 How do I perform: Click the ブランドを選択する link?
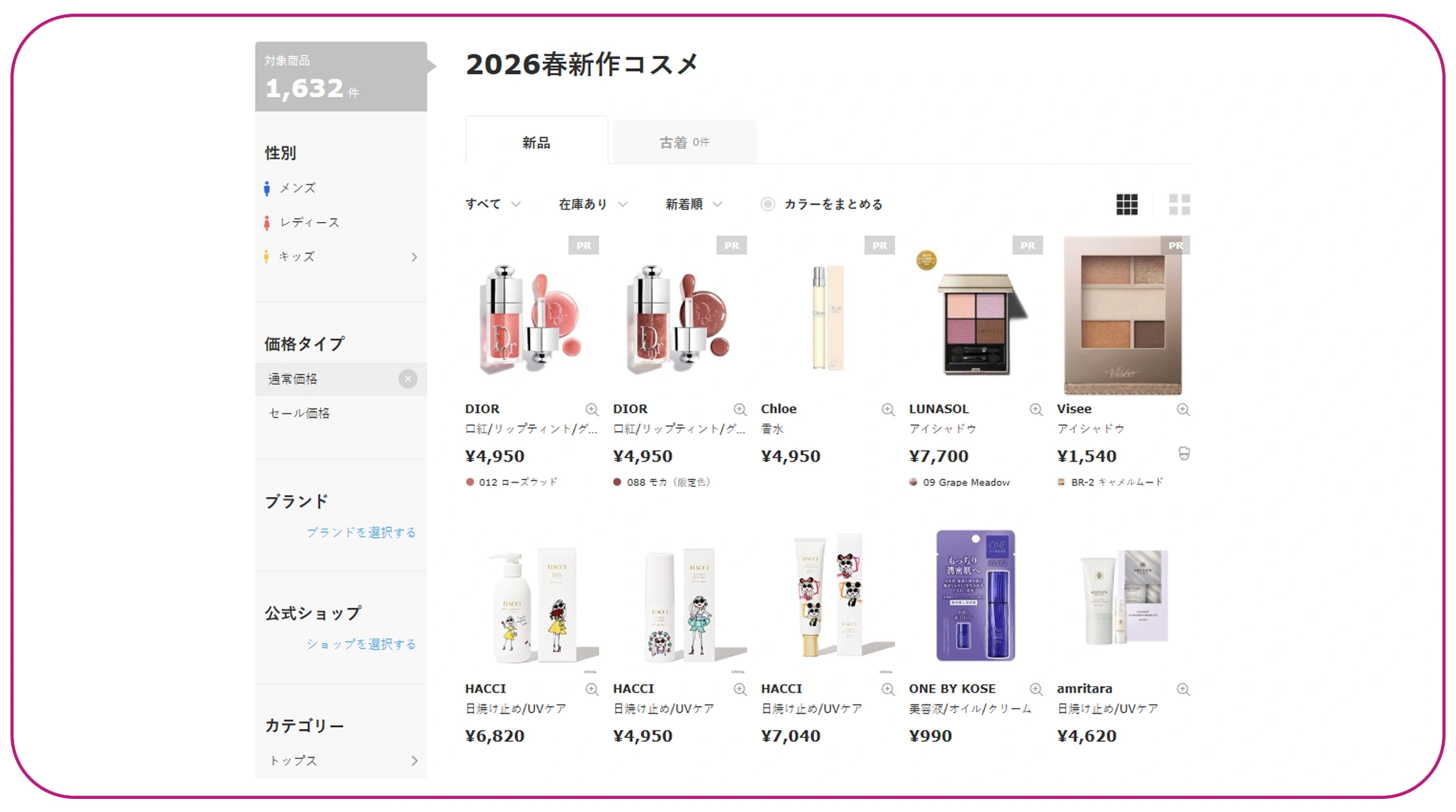coord(362,532)
